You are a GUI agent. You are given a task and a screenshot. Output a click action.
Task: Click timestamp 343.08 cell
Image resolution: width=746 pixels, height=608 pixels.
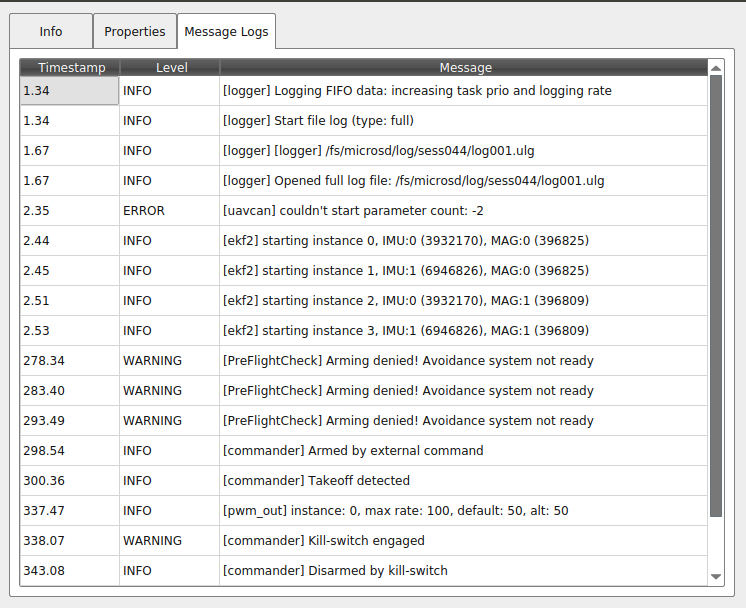pyautogui.click(x=69, y=570)
